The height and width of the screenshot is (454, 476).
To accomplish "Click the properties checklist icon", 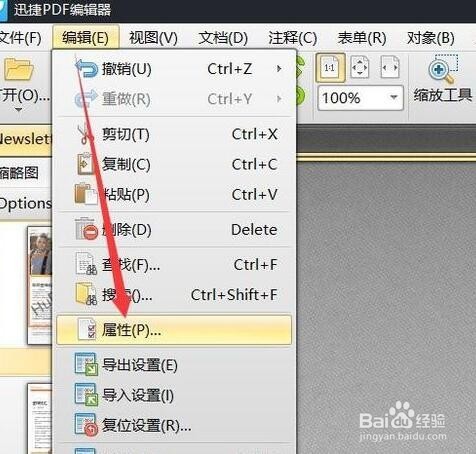I will 87,330.
